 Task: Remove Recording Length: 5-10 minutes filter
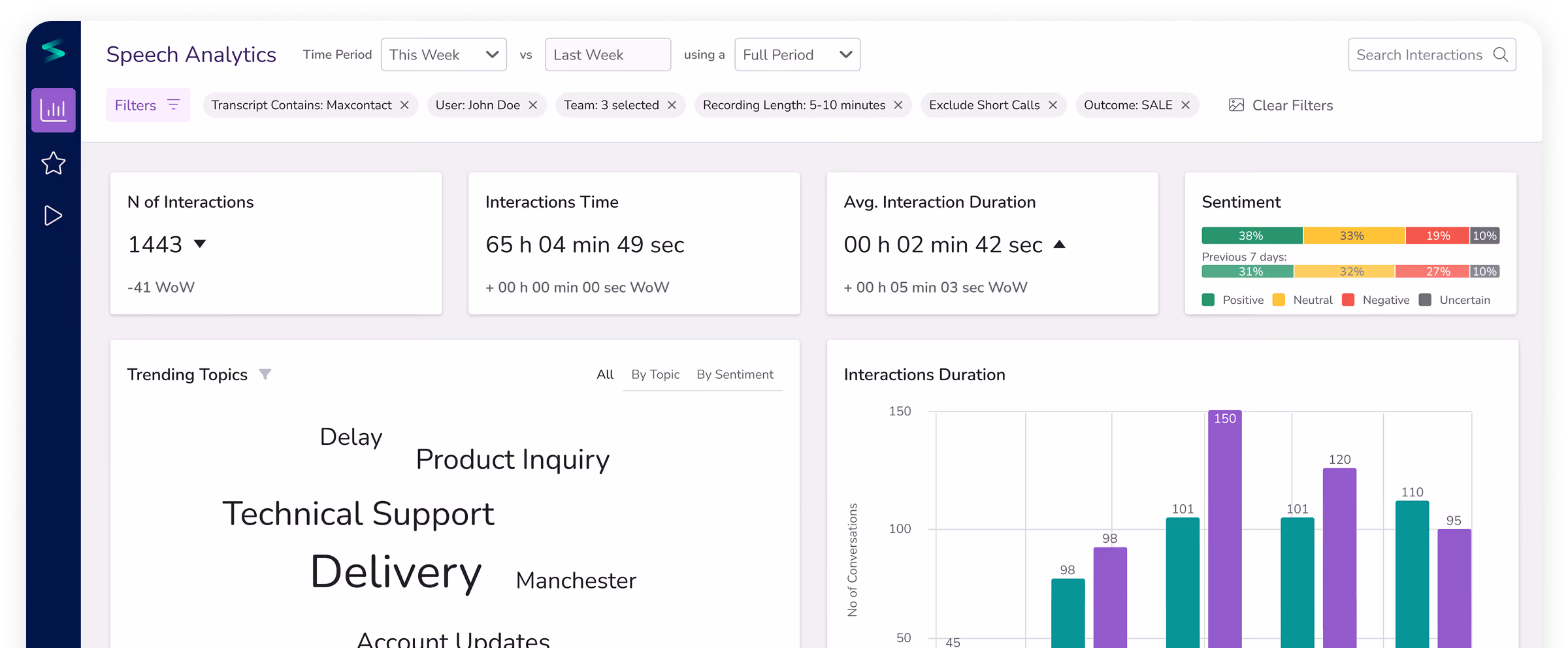[898, 105]
